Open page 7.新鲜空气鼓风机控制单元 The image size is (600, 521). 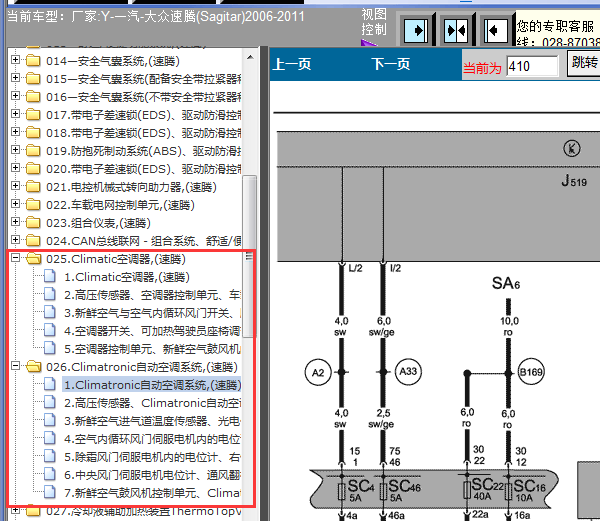pyautogui.click(x=152, y=493)
